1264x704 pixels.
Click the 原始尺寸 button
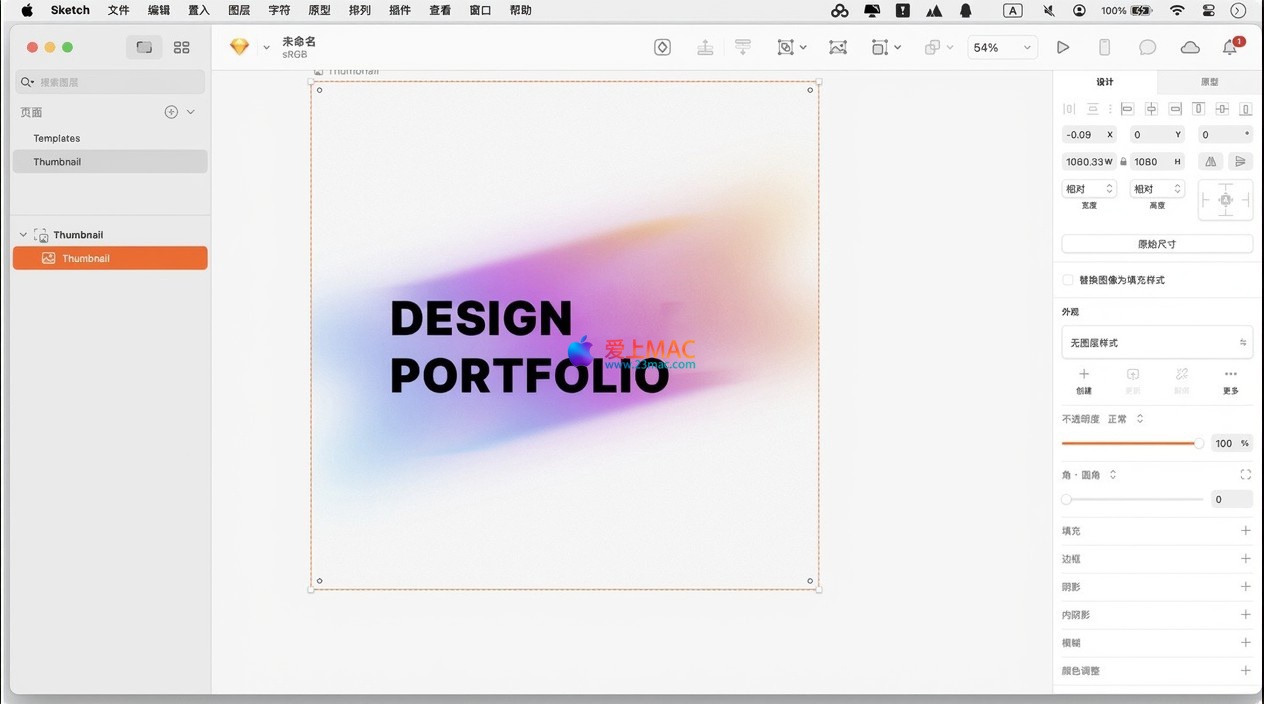(1156, 244)
